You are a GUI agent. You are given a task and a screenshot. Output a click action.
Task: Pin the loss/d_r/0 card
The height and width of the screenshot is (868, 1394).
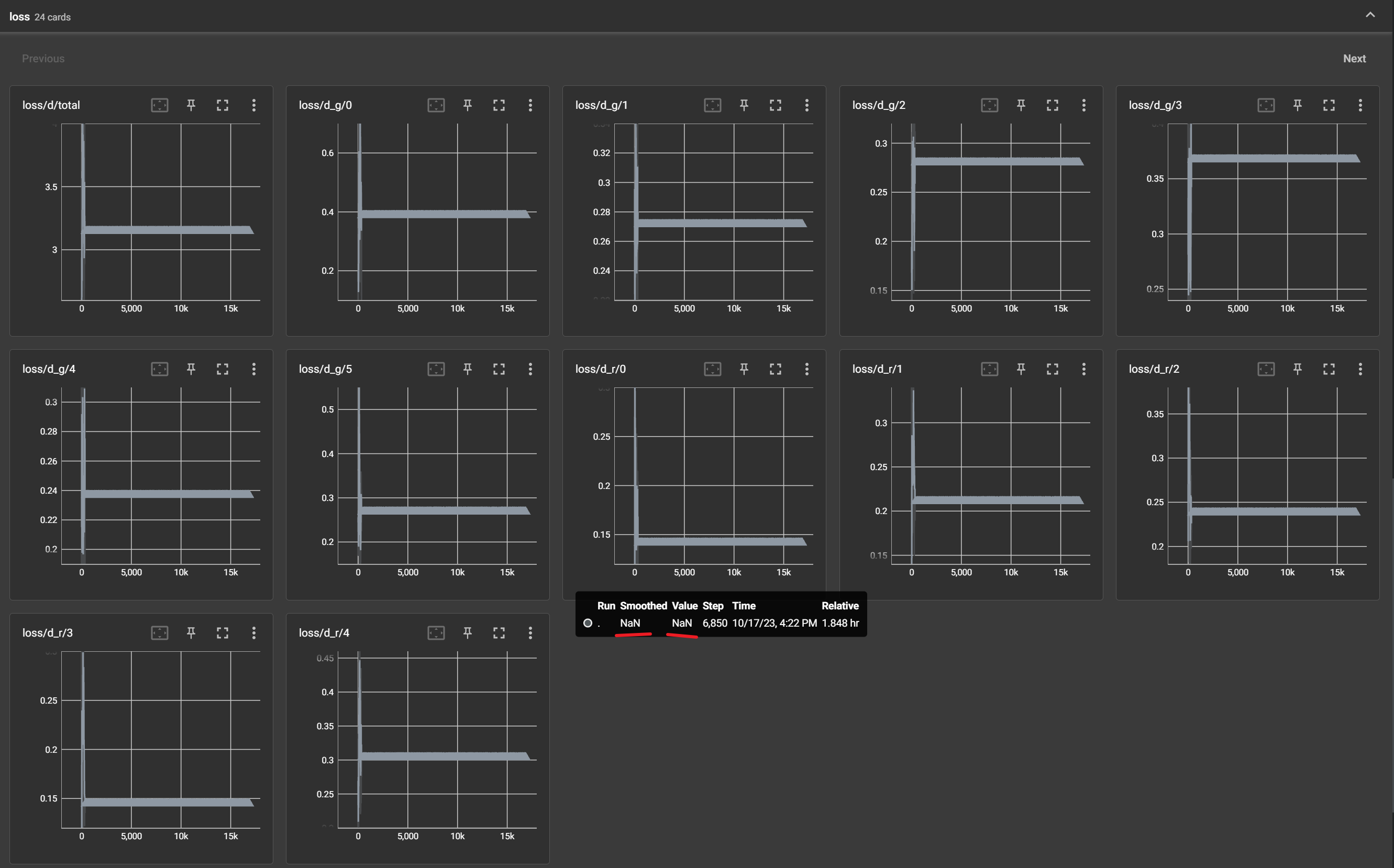point(744,369)
